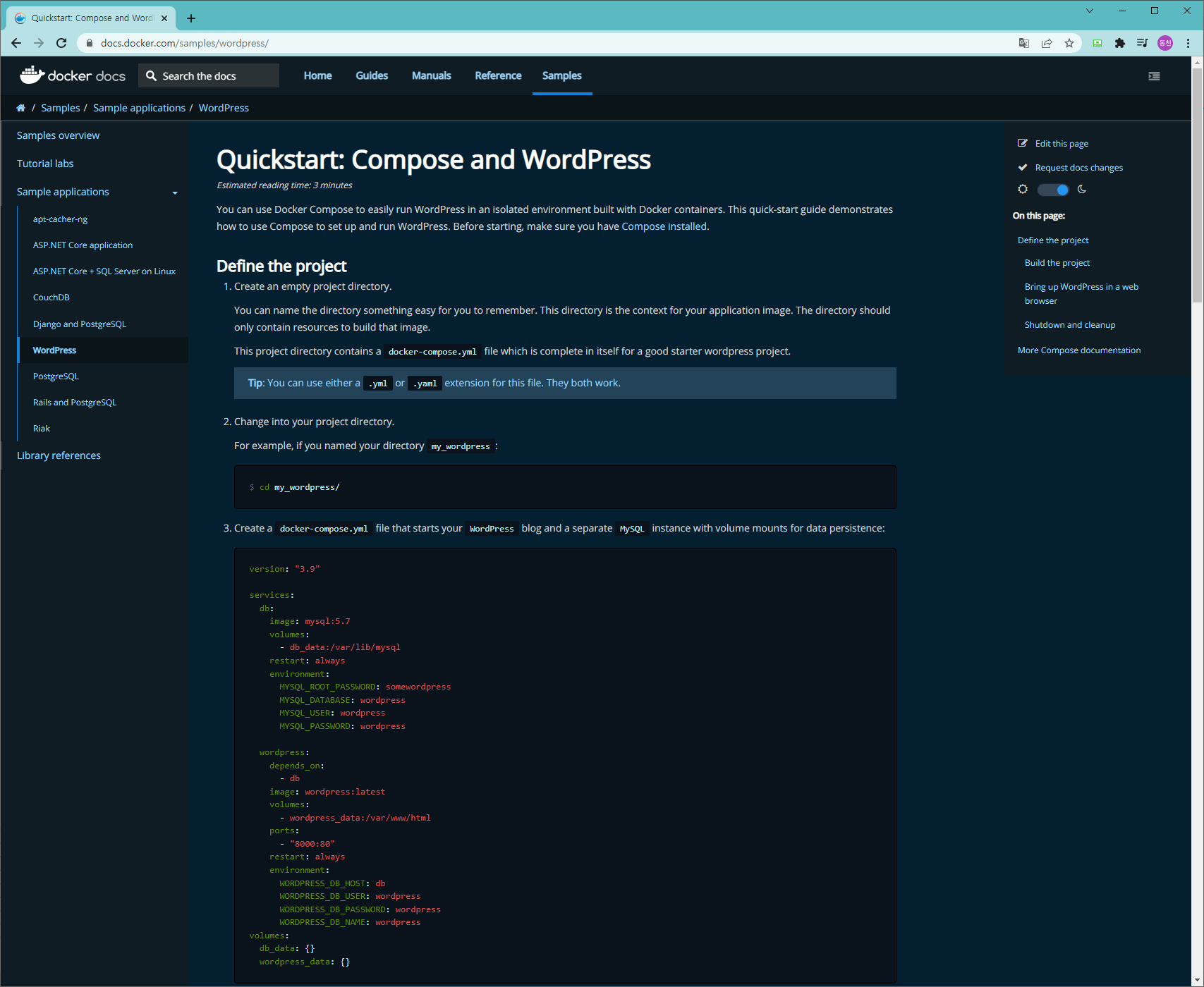Image resolution: width=1204 pixels, height=987 pixels.
Task: Collapse the Sample applications section arrow
Action: click(x=175, y=192)
